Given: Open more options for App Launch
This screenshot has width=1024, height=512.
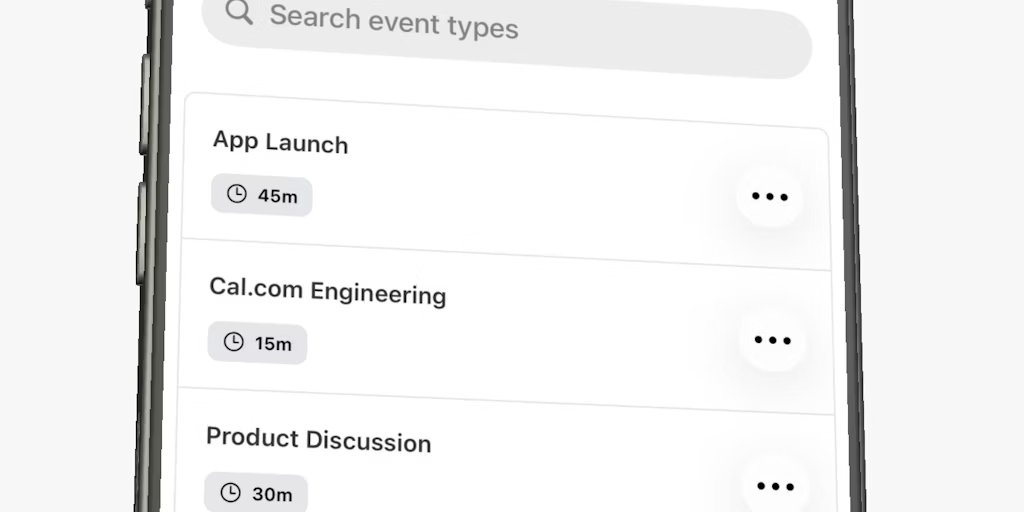Looking at the screenshot, I should point(769,197).
